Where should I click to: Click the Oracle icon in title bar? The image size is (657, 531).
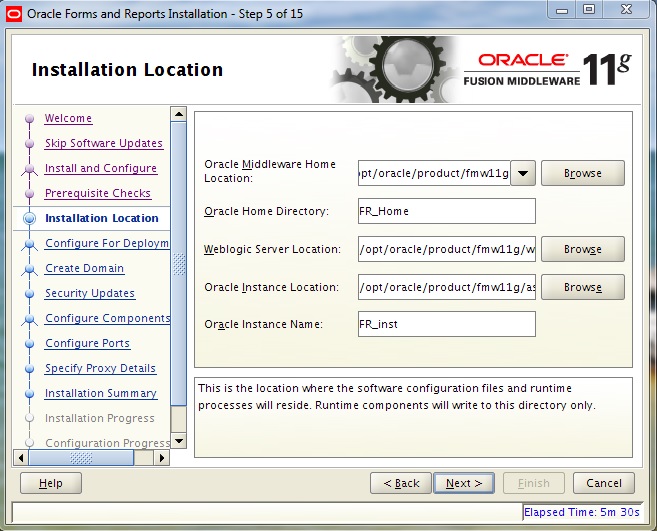coord(12,12)
